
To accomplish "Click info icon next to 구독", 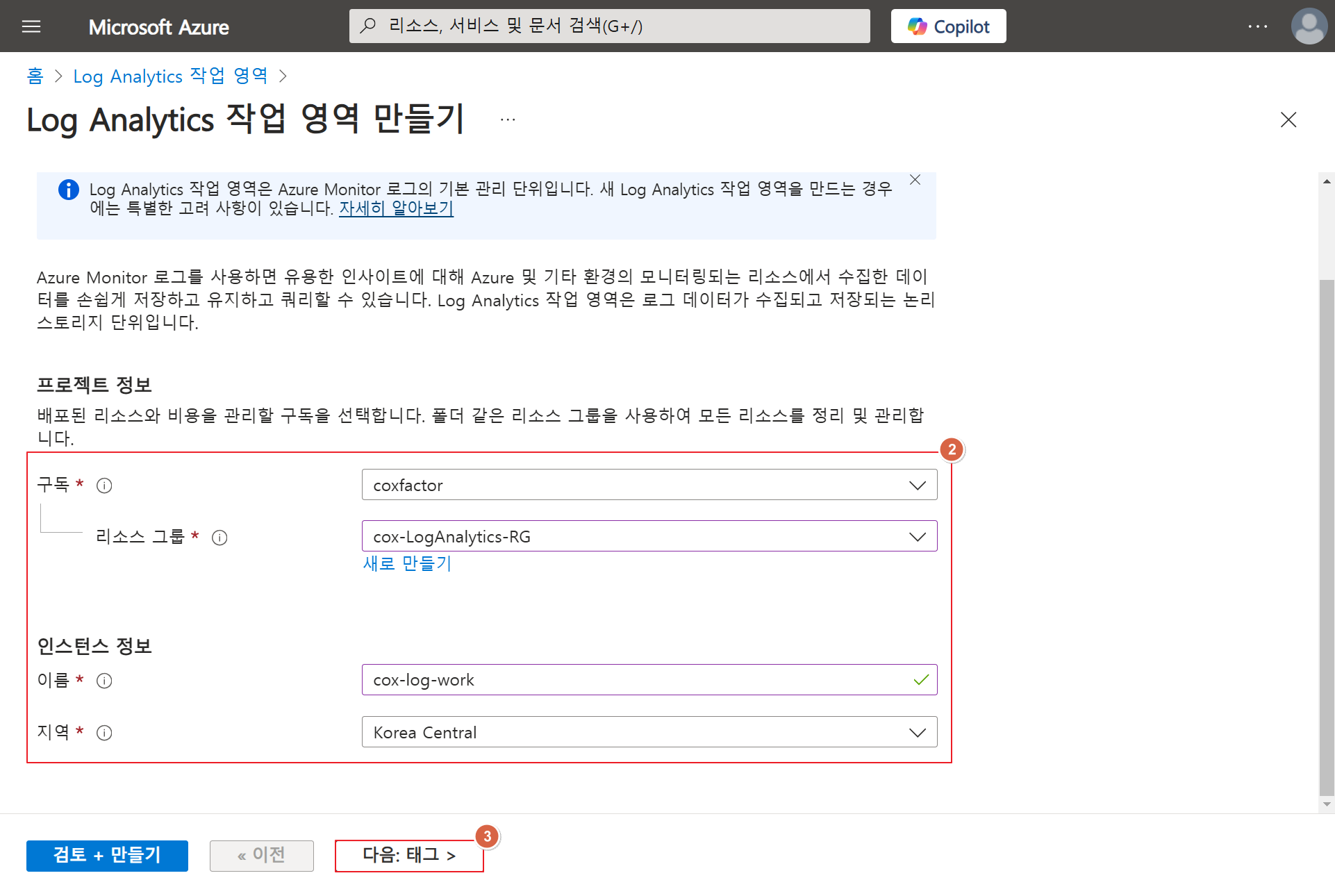I will 104,486.
